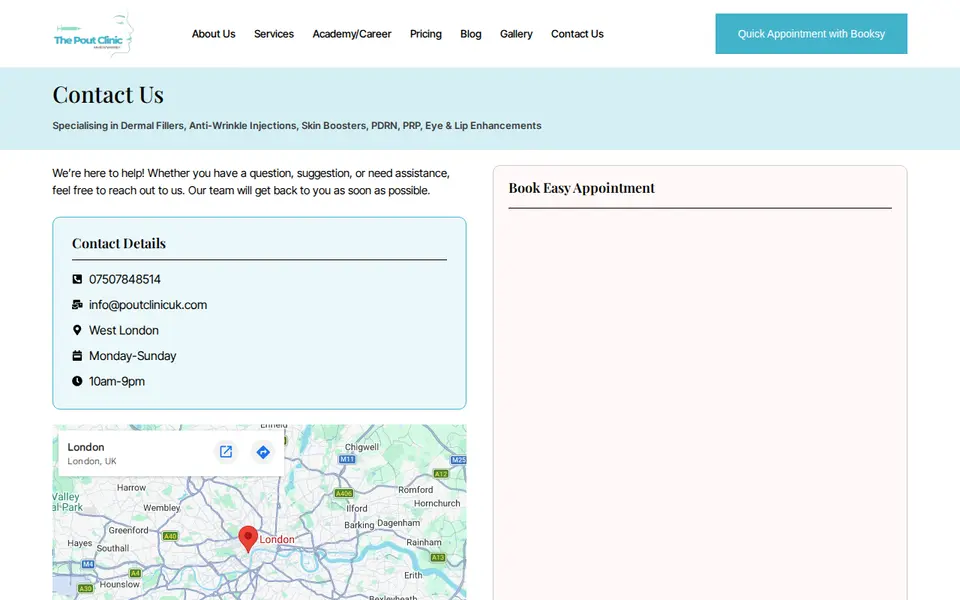Image resolution: width=960 pixels, height=600 pixels.
Task: Click the West London address text
Action: point(124,330)
